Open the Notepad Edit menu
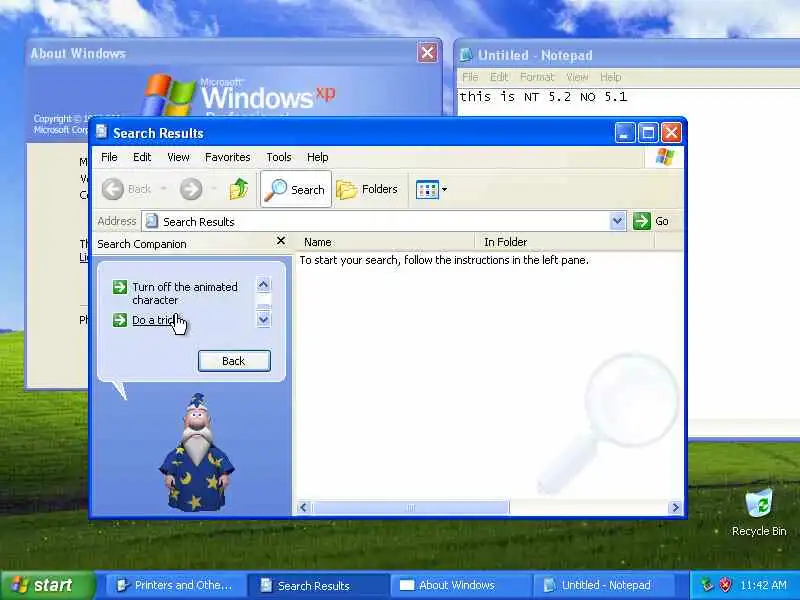This screenshot has width=800, height=600. [x=499, y=77]
